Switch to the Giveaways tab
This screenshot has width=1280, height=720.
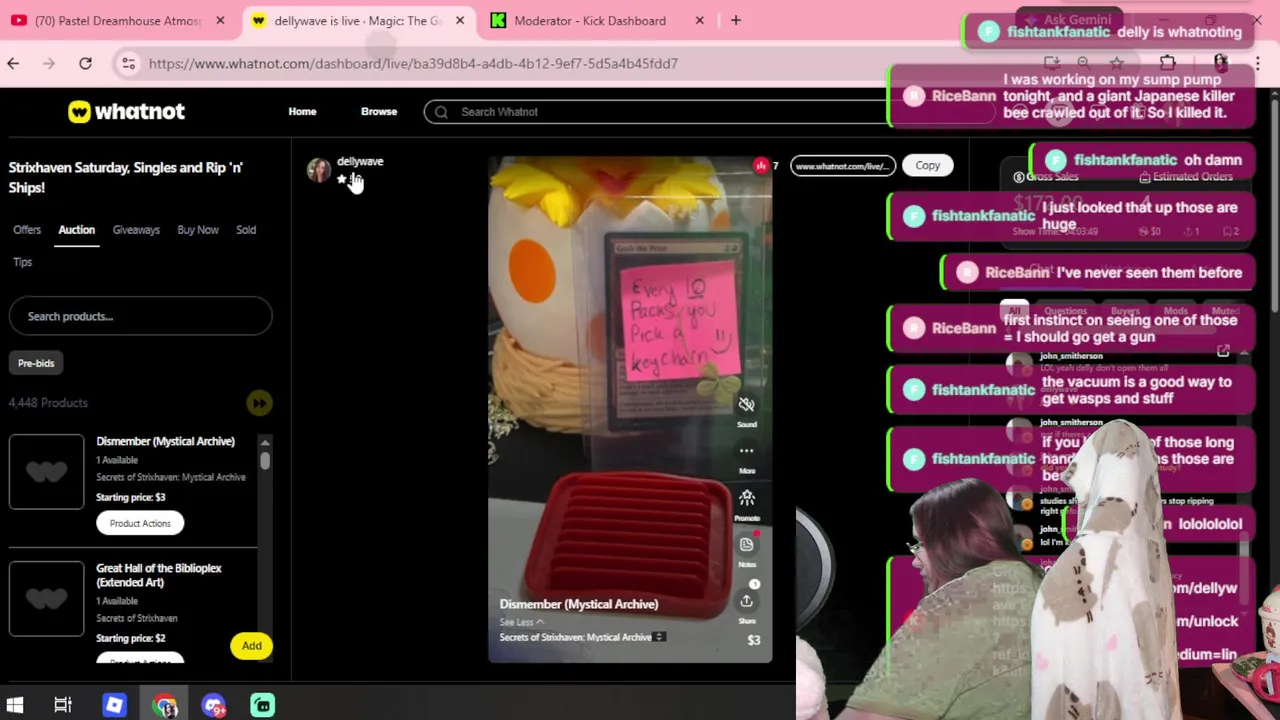136,230
